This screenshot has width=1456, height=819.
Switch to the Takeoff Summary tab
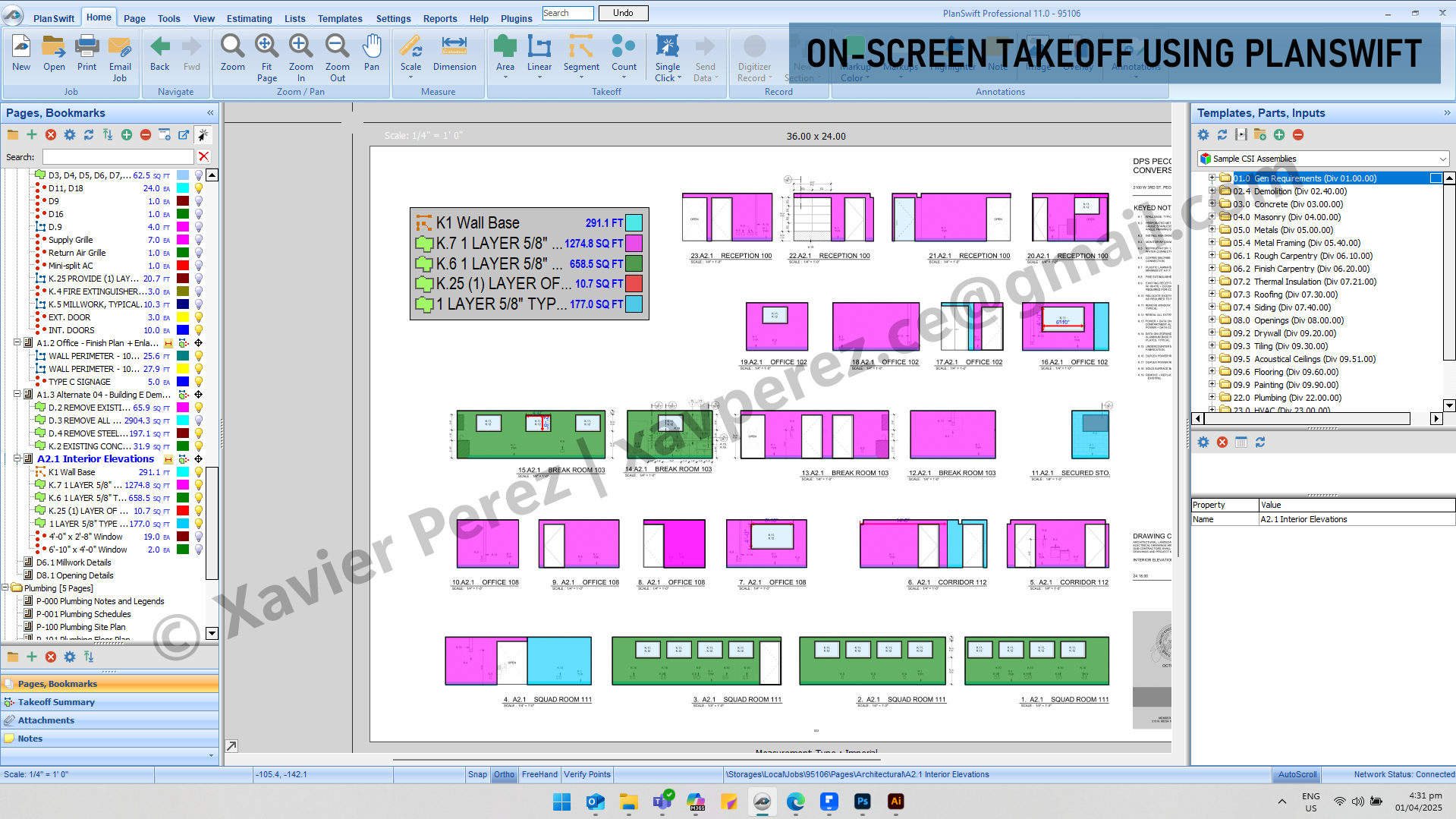[x=110, y=702]
